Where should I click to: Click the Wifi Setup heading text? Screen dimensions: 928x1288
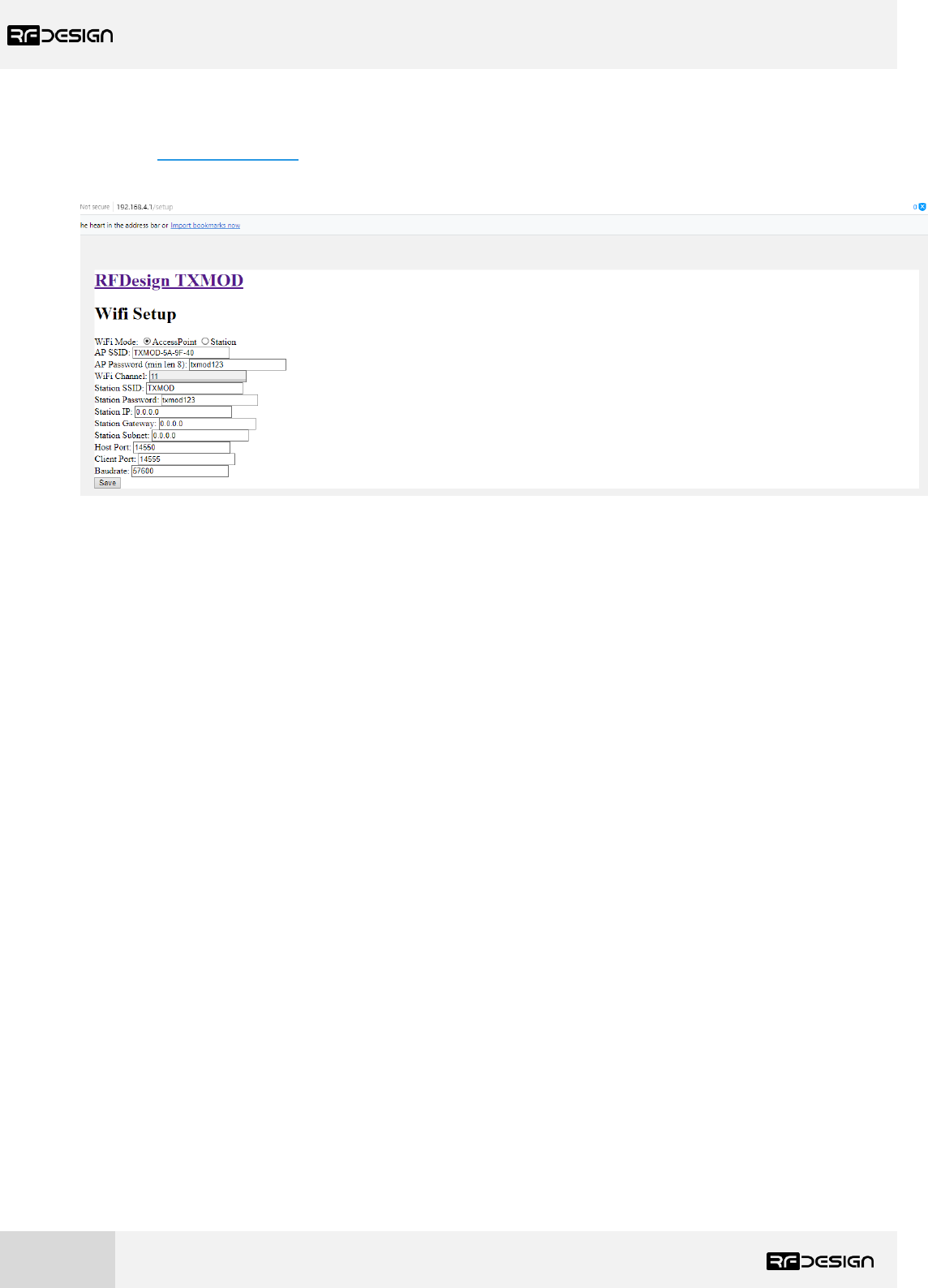tap(135, 314)
